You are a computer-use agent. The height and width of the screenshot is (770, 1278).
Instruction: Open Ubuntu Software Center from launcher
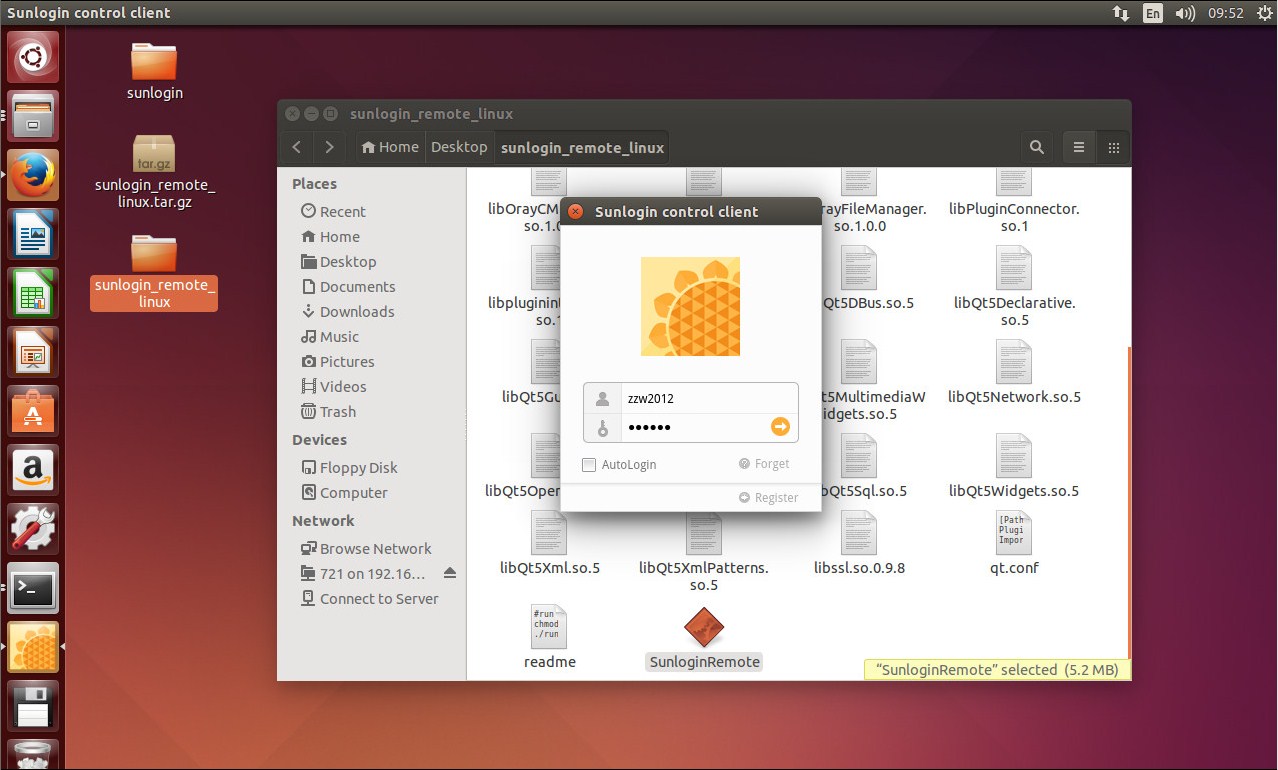click(x=33, y=411)
